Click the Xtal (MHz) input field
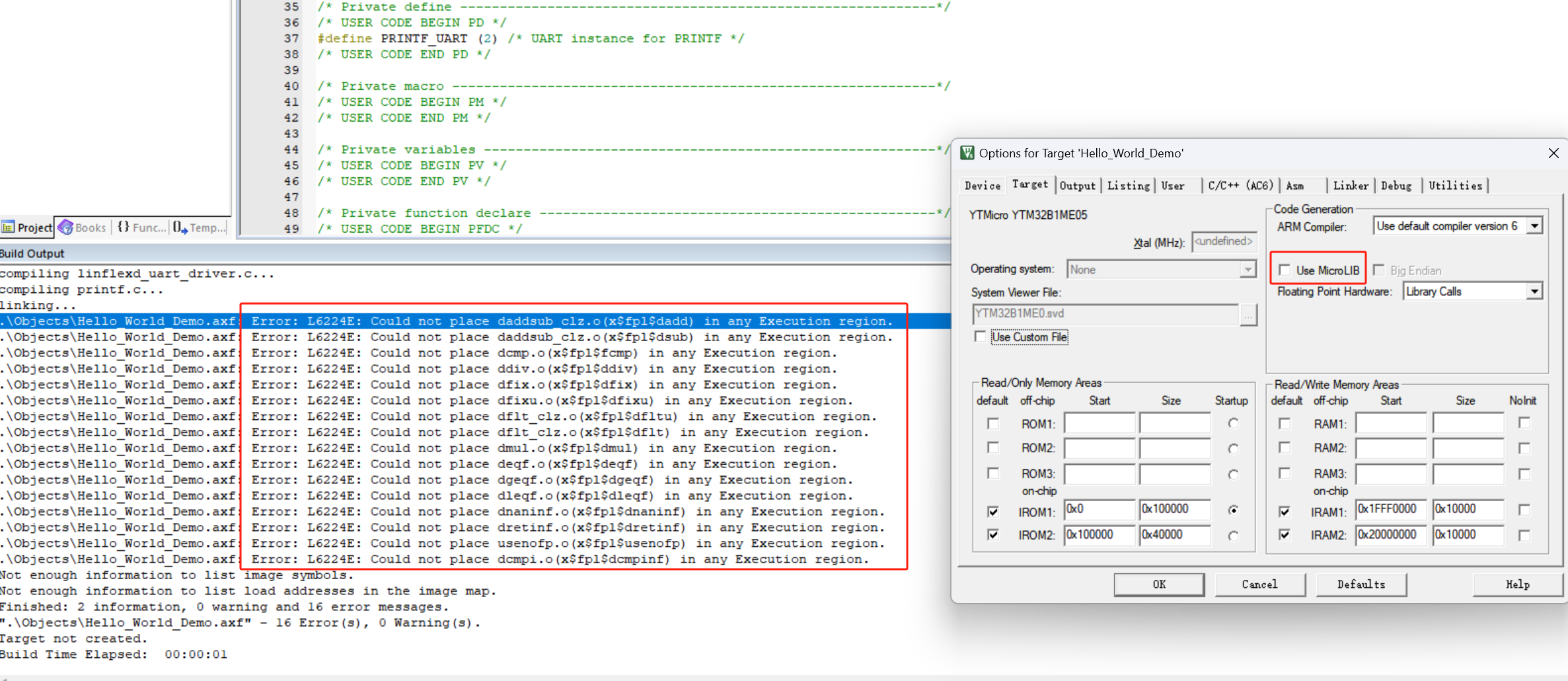Viewport: 1568px width, 681px height. click(1224, 242)
